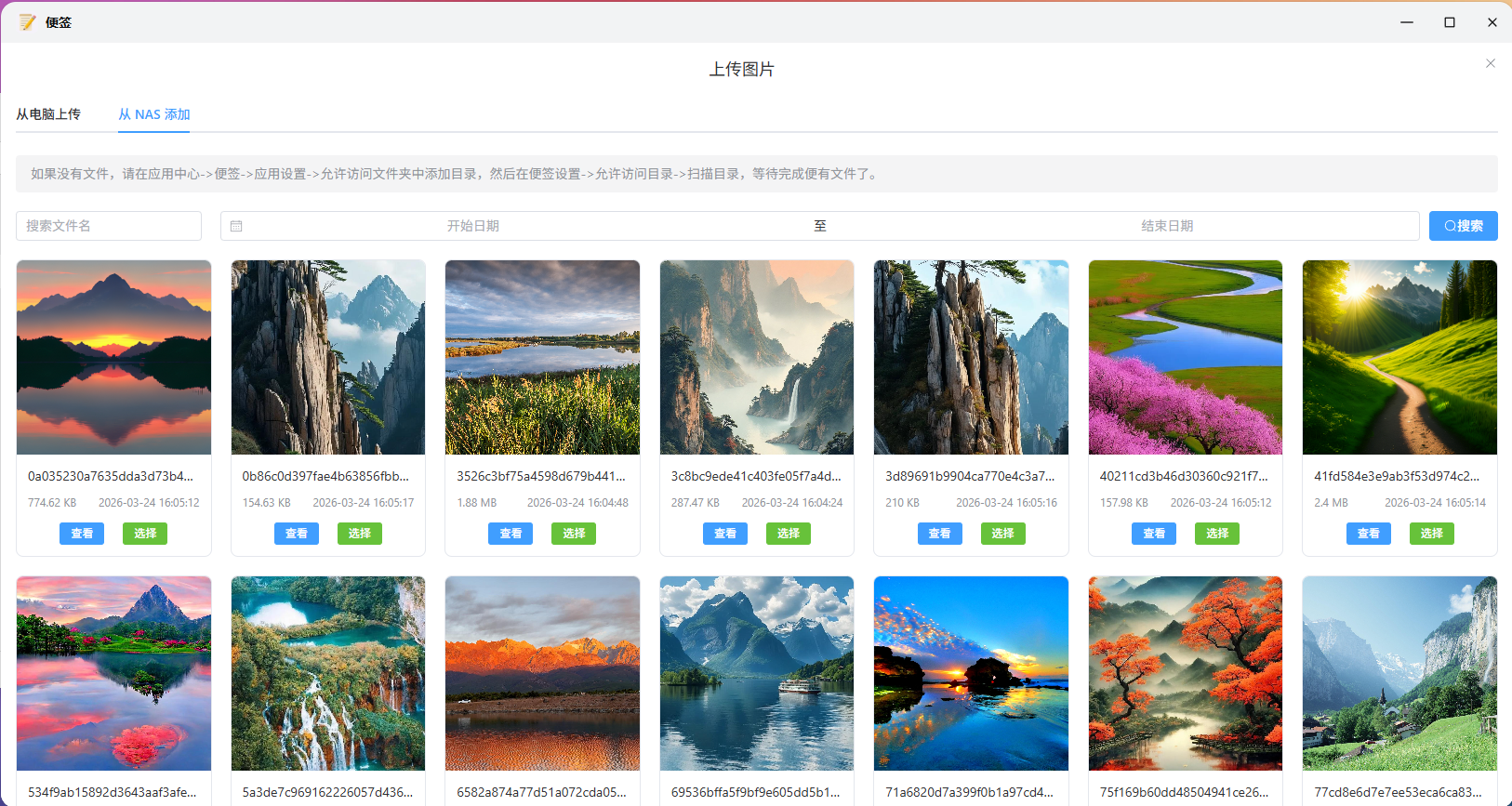
Task: Click 查看 for file 40211cd3b46d30360c921f7
Action: coord(1154,534)
